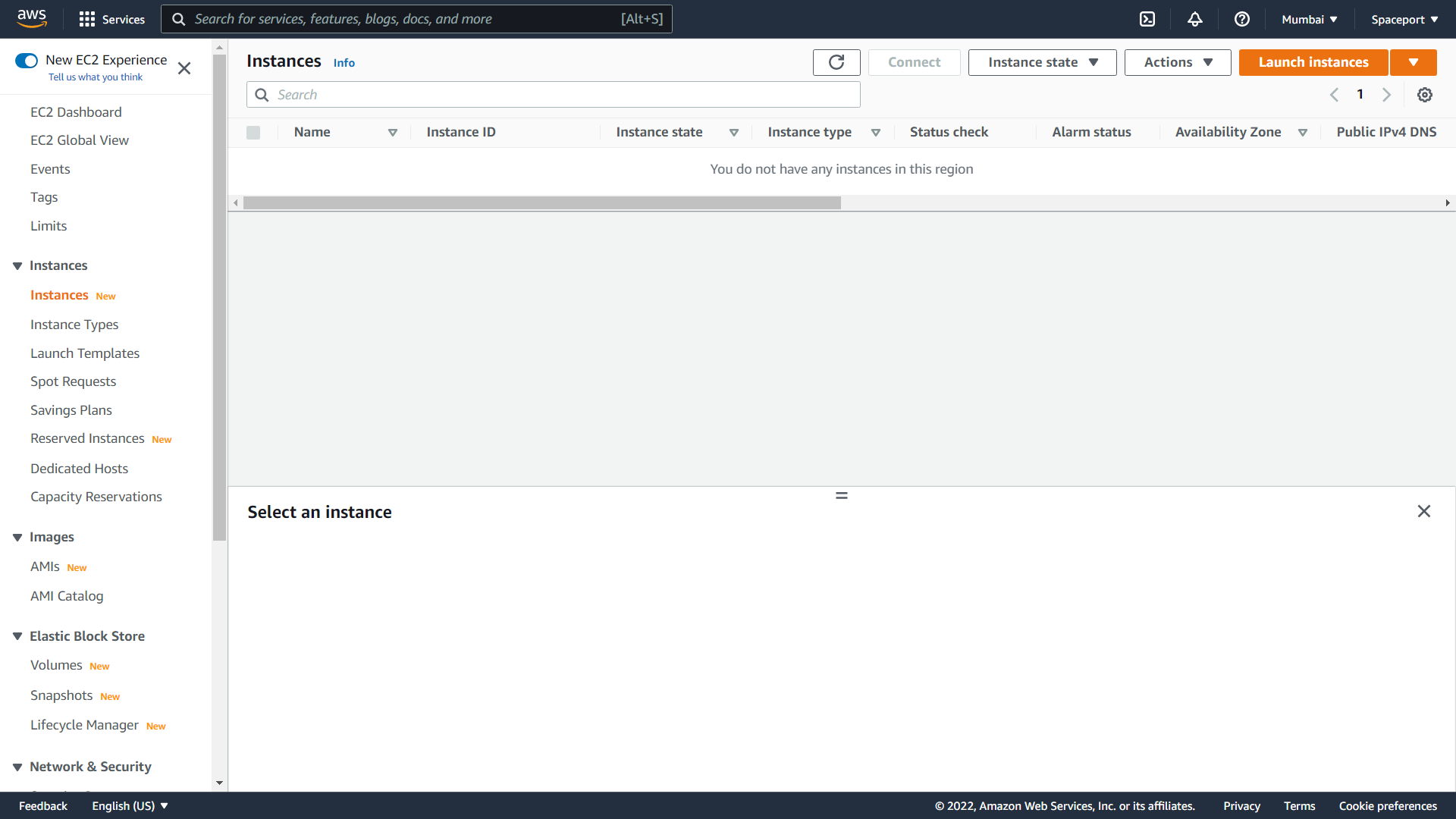Click the Feedback button in footer
Image resolution: width=1456 pixels, height=819 pixels.
click(43, 805)
